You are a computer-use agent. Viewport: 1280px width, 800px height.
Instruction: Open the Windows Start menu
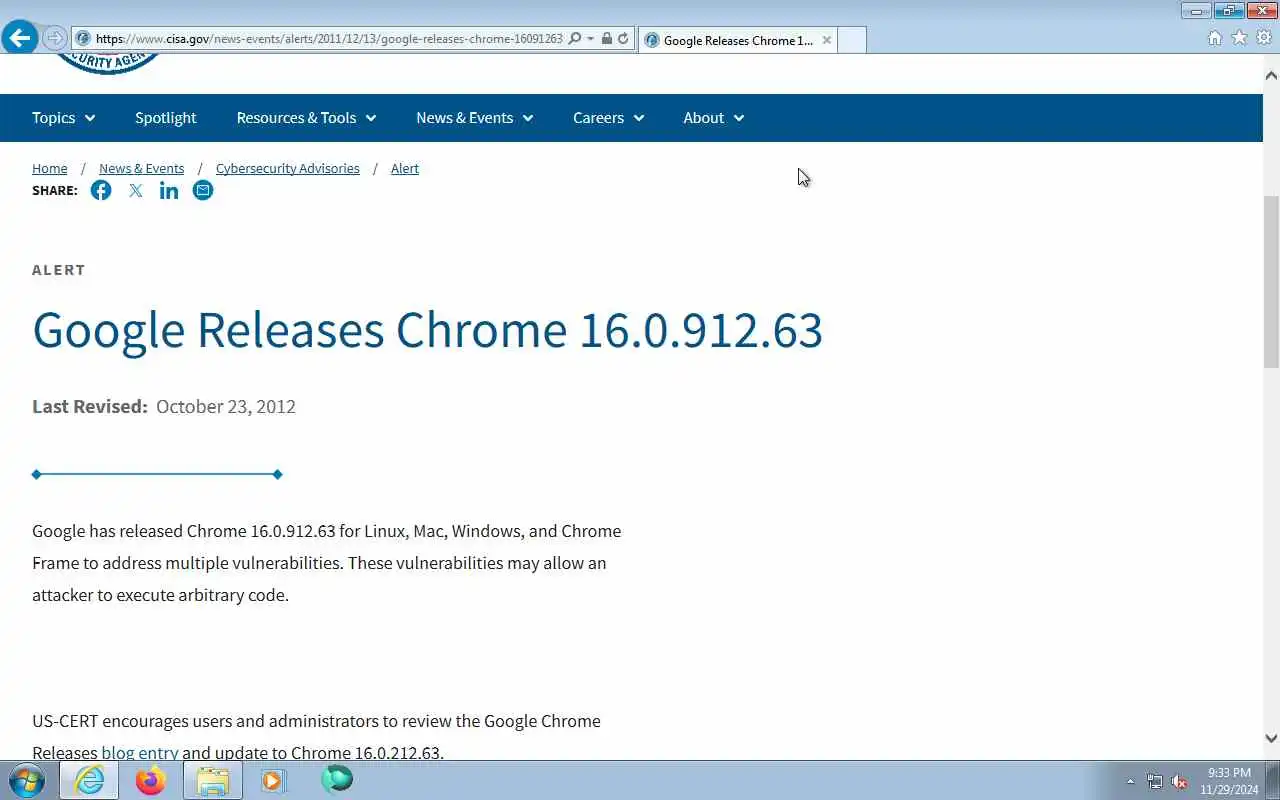coord(27,780)
